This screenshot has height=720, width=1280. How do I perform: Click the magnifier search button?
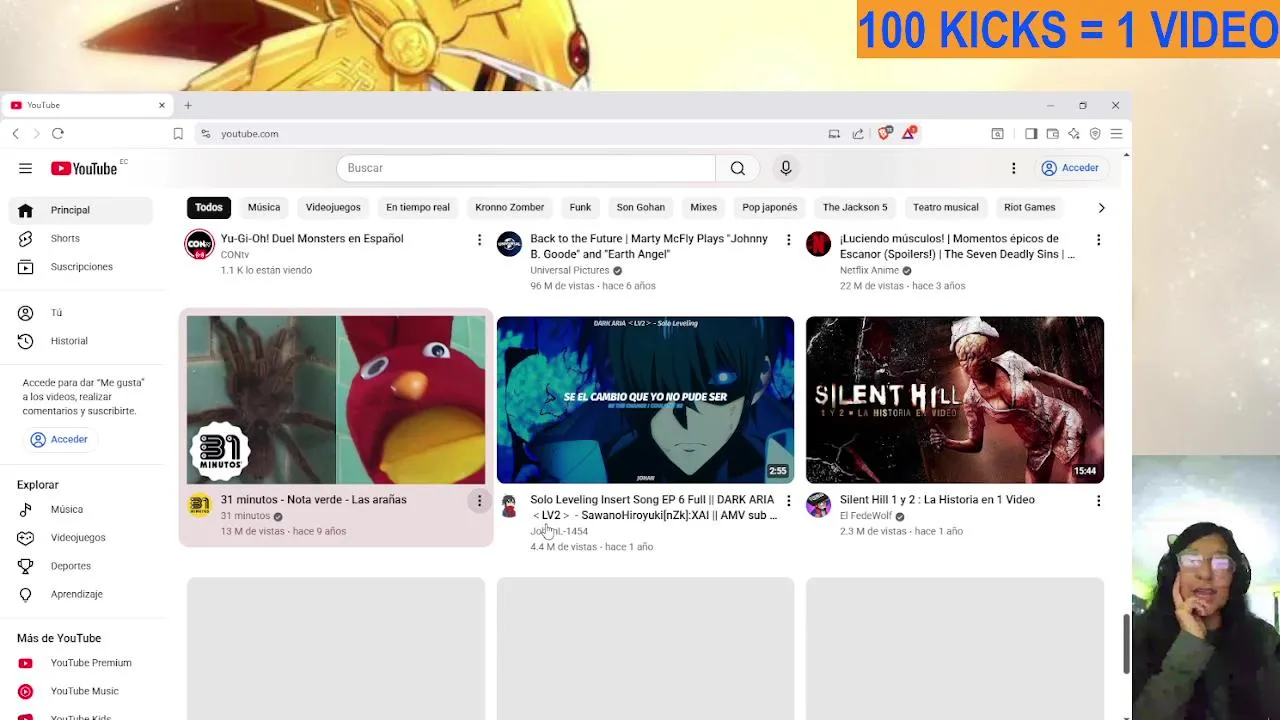tap(738, 168)
